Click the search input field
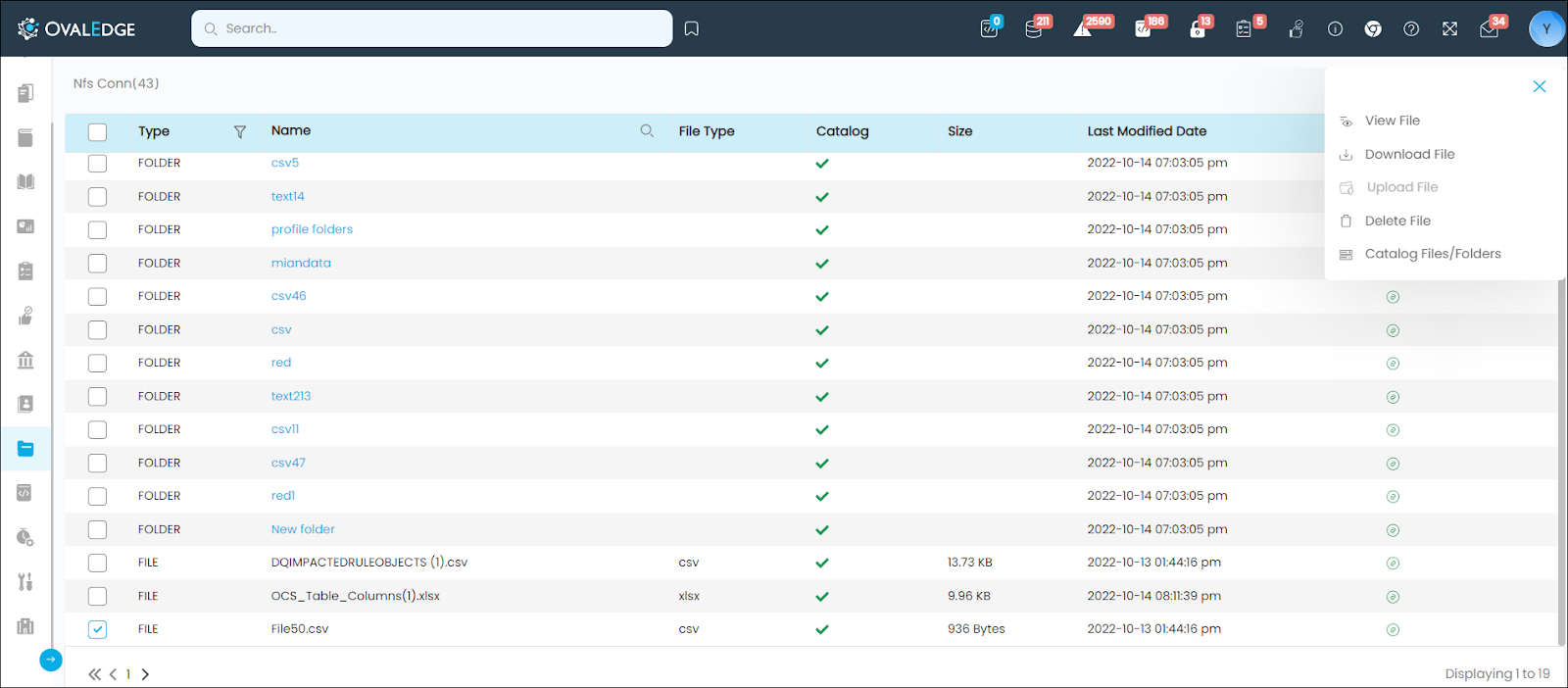The image size is (1568, 688). point(432,28)
